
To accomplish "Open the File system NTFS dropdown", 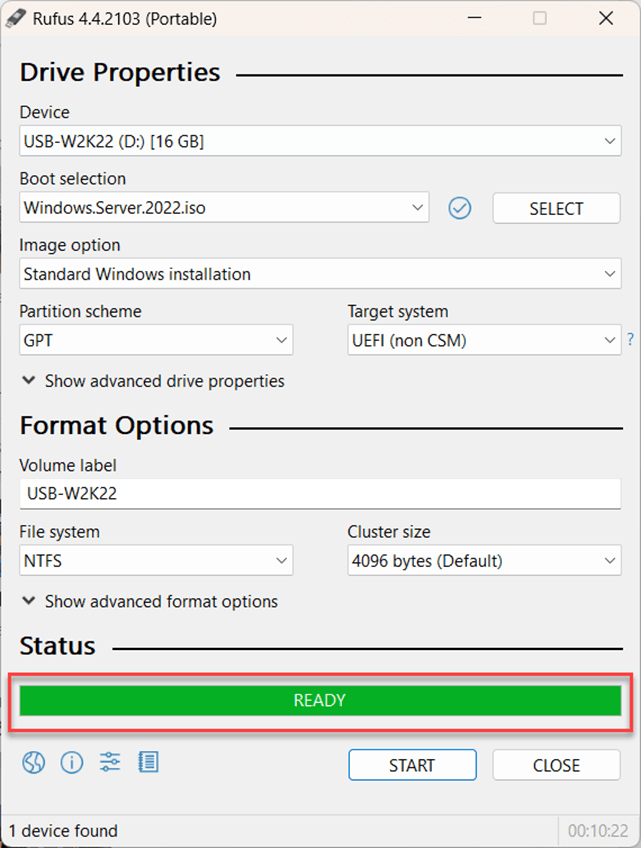I will pyautogui.click(x=156, y=561).
